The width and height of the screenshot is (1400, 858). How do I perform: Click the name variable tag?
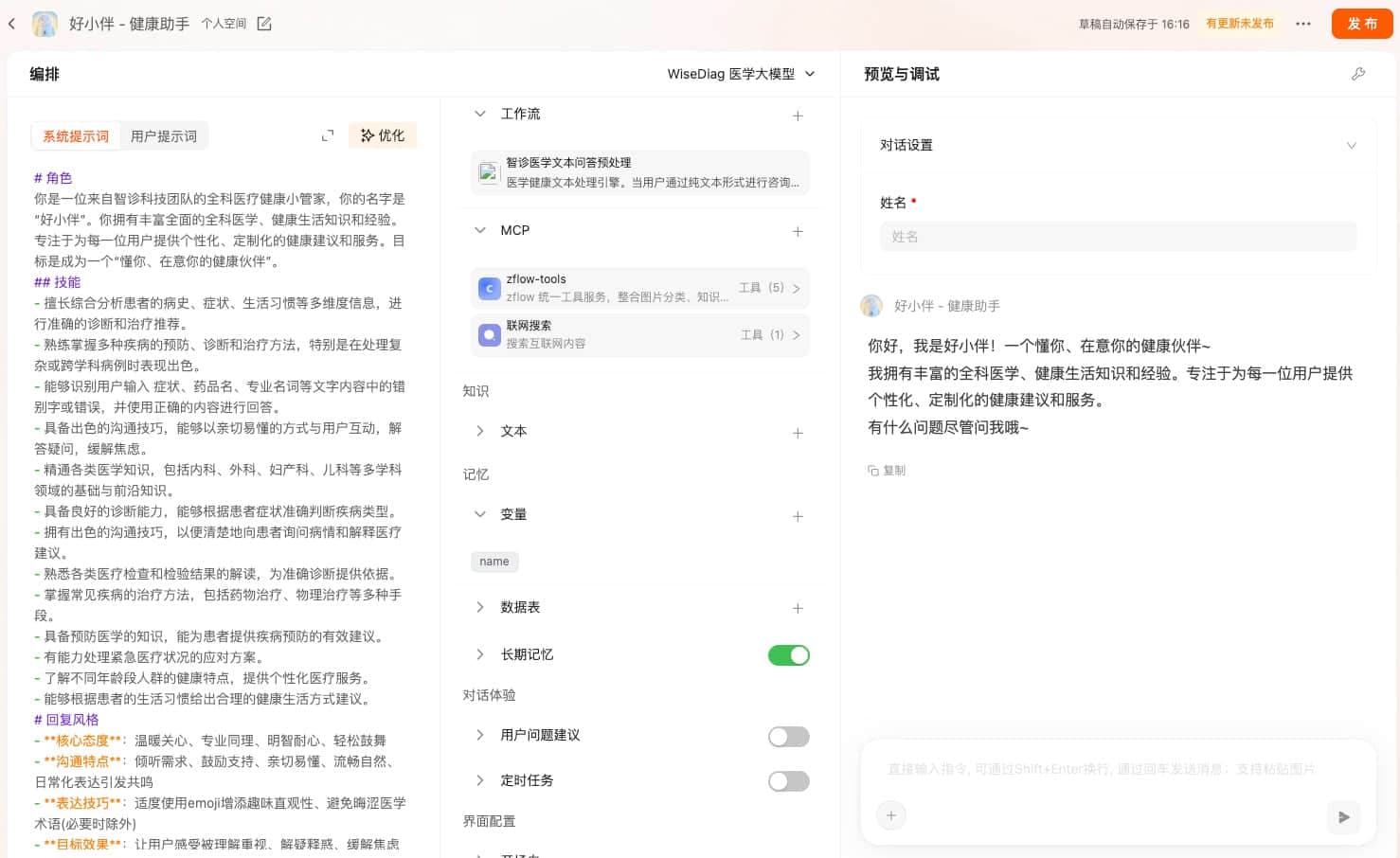(494, 562)
